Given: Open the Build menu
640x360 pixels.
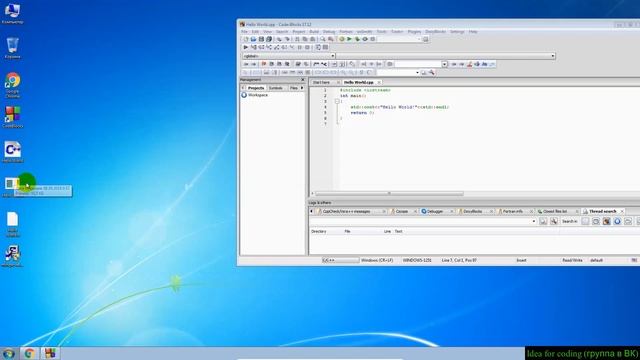Looking at the screenshot, I should click(314, 31).
